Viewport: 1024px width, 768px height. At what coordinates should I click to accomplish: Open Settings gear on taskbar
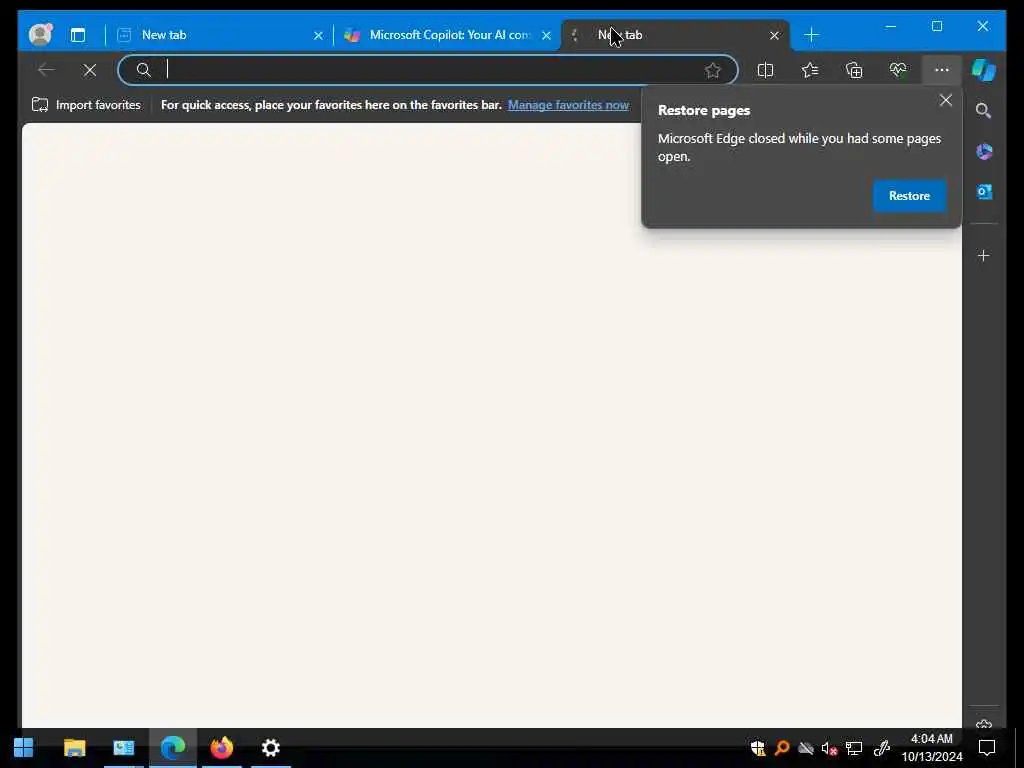point(270,747)
